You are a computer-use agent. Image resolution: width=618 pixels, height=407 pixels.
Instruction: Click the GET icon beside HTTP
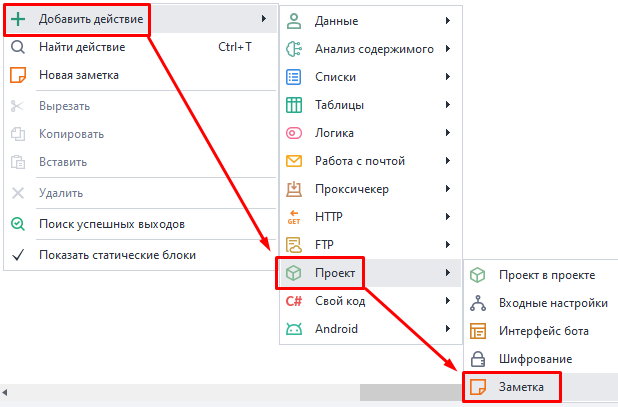(x=294, y=217)
